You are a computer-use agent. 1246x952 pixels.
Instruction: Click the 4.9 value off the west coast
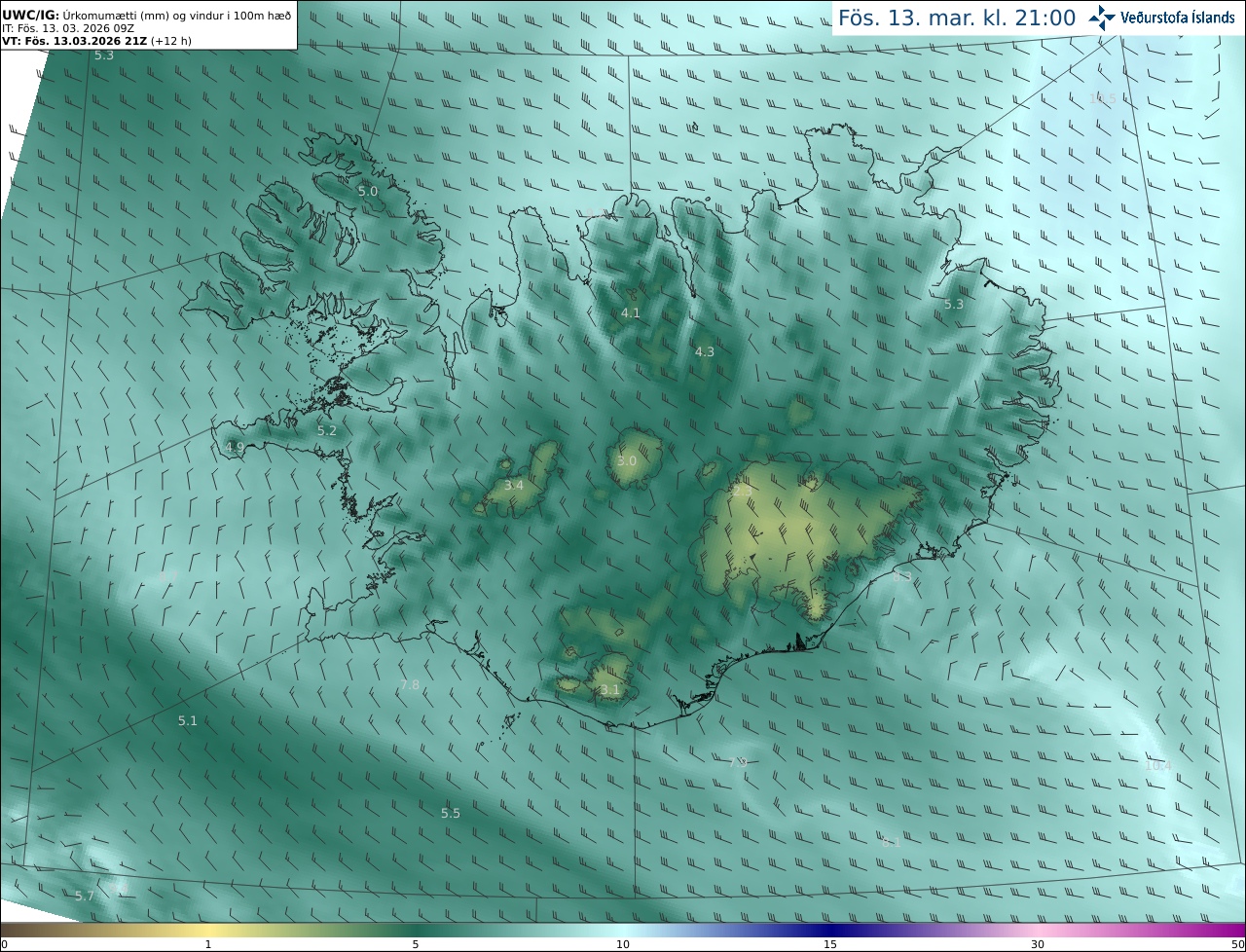[235, 448]
